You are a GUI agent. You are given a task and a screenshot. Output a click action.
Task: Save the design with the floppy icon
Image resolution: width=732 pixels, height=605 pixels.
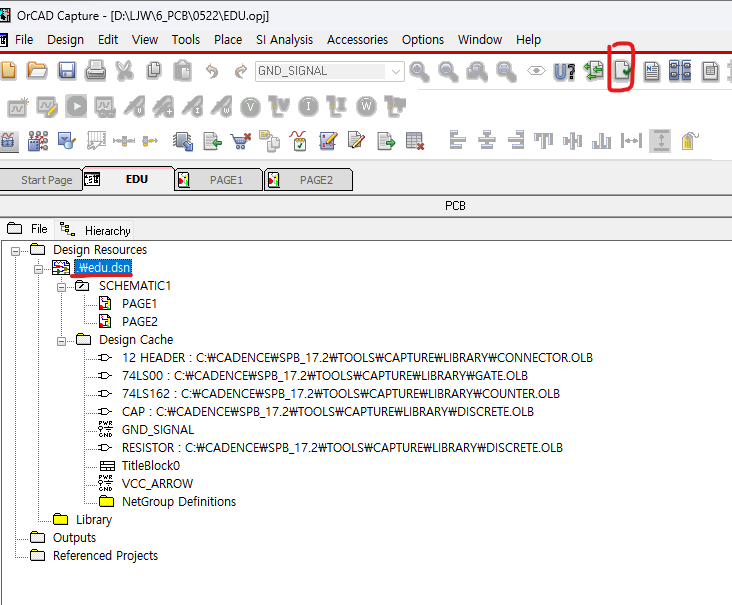(x=67, y=71)
